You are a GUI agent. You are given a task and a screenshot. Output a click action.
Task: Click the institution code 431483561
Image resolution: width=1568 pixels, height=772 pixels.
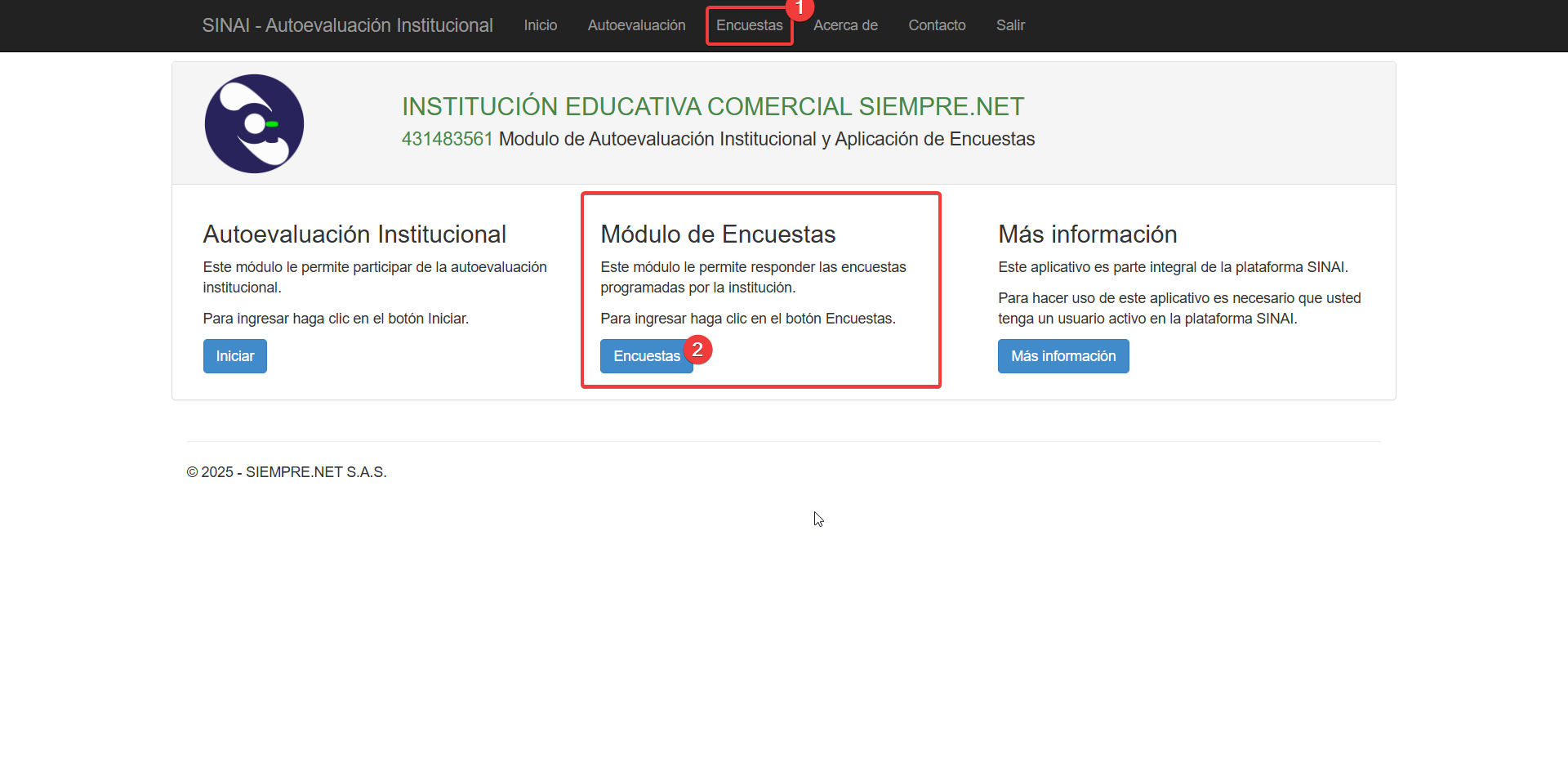[447, 139]
